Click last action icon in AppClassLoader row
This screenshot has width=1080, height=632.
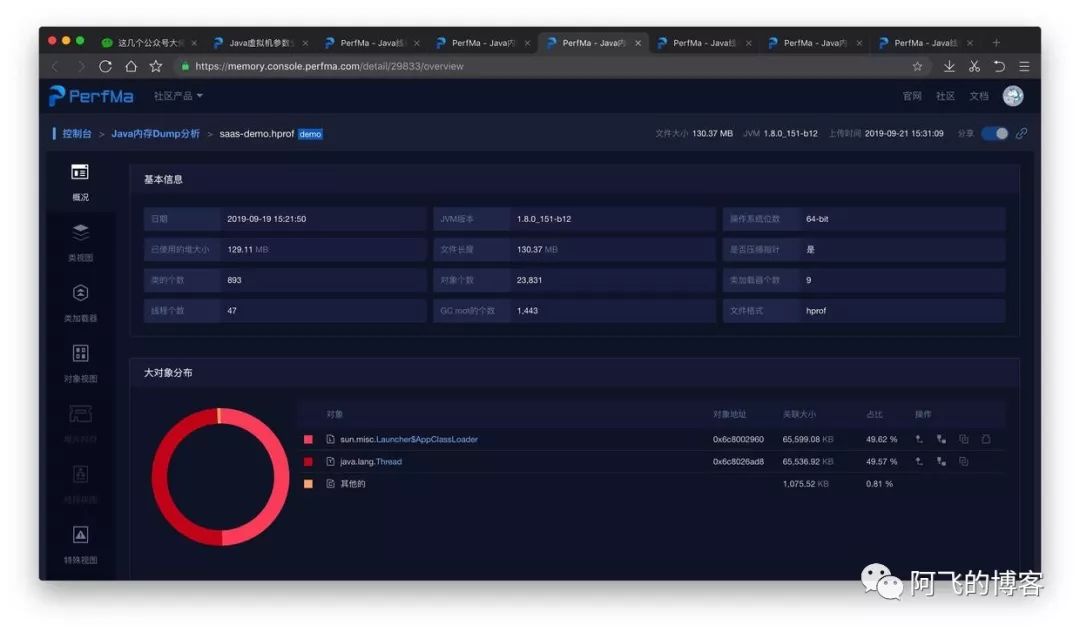click(986, 439)
